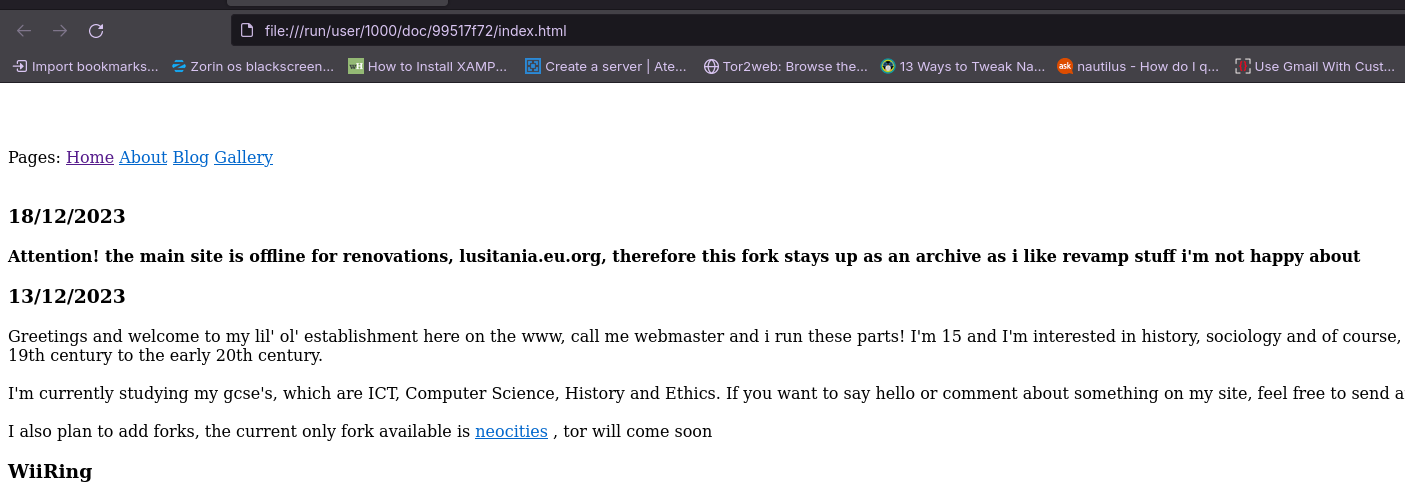Open the nautilus askubuntu bookmark

(1139, 67)
